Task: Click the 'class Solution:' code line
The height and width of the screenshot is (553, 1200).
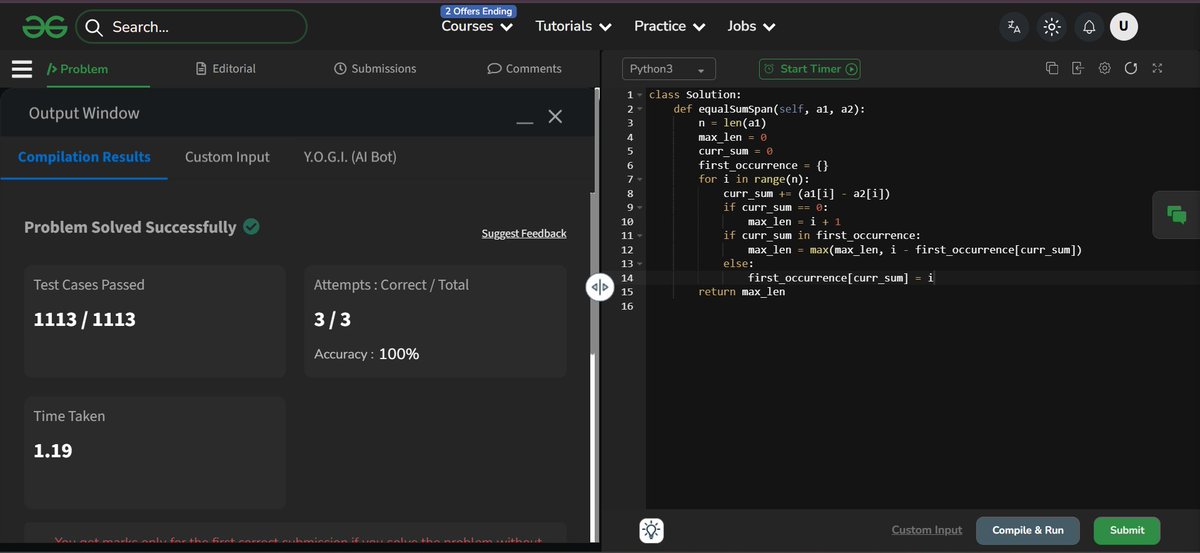Action: point(695,95)
